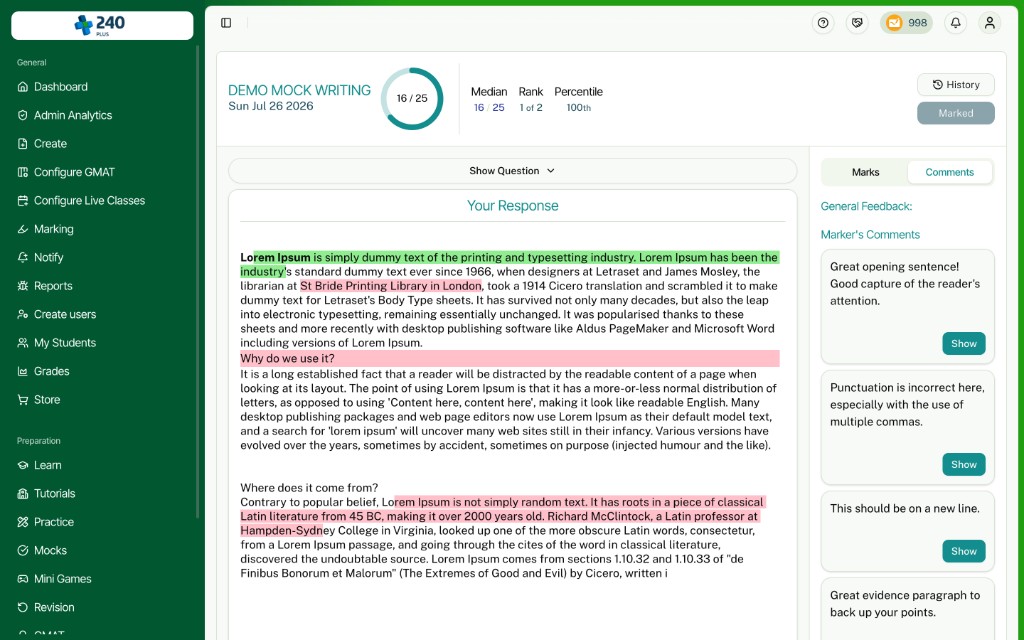Click the Create users icon

coord(23,314)
